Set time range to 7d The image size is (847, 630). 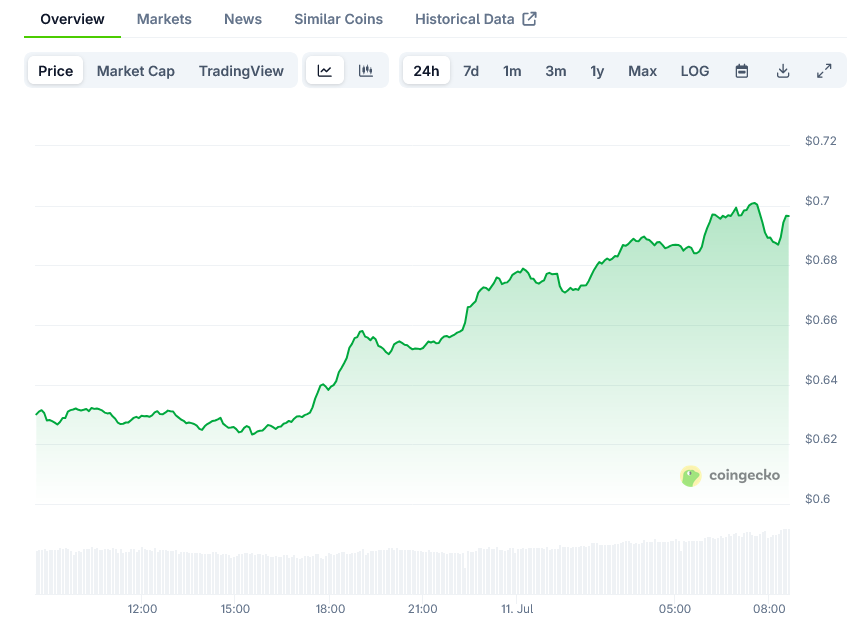(x=471, y=71)
